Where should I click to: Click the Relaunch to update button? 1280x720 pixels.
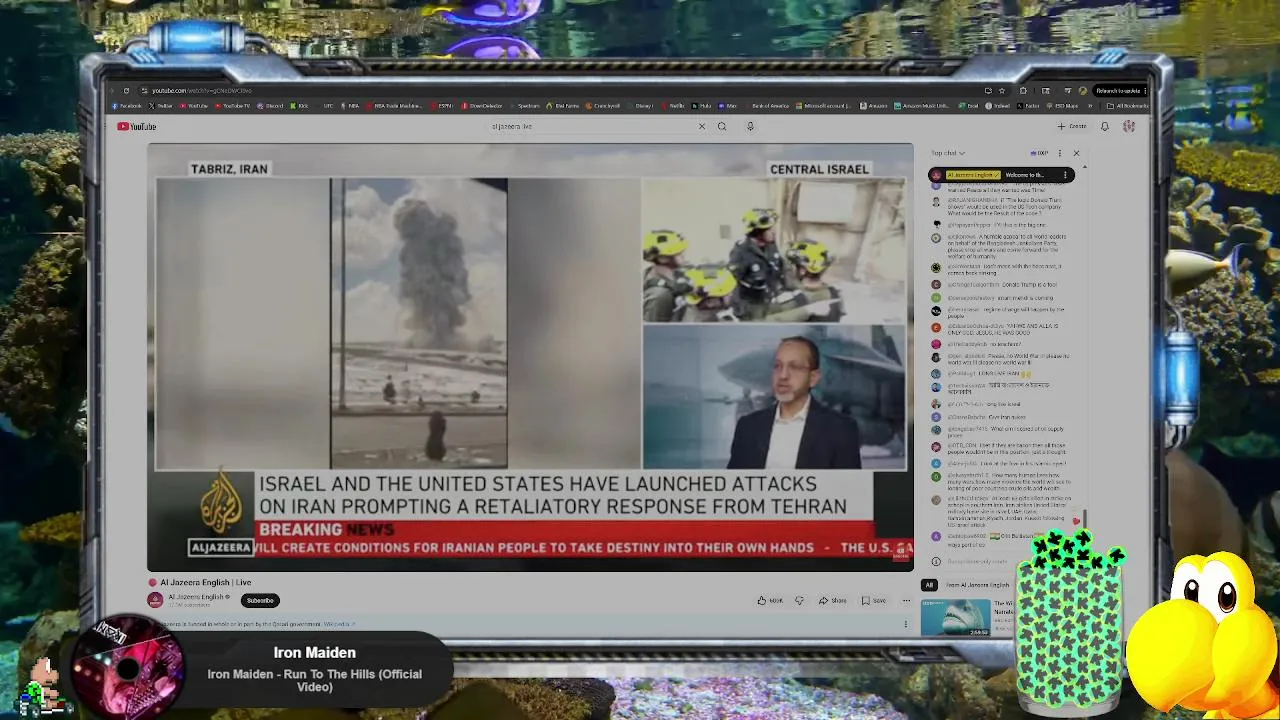1121,91
